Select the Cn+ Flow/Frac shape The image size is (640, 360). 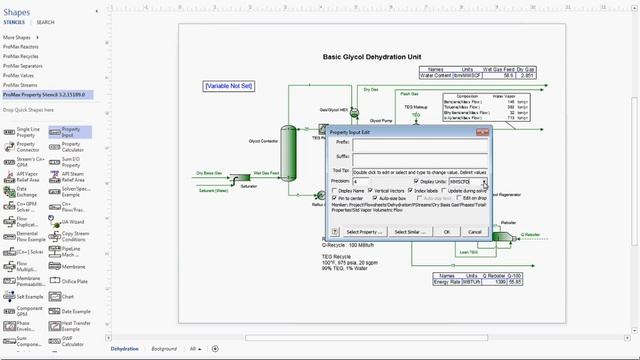coord(69,207)
